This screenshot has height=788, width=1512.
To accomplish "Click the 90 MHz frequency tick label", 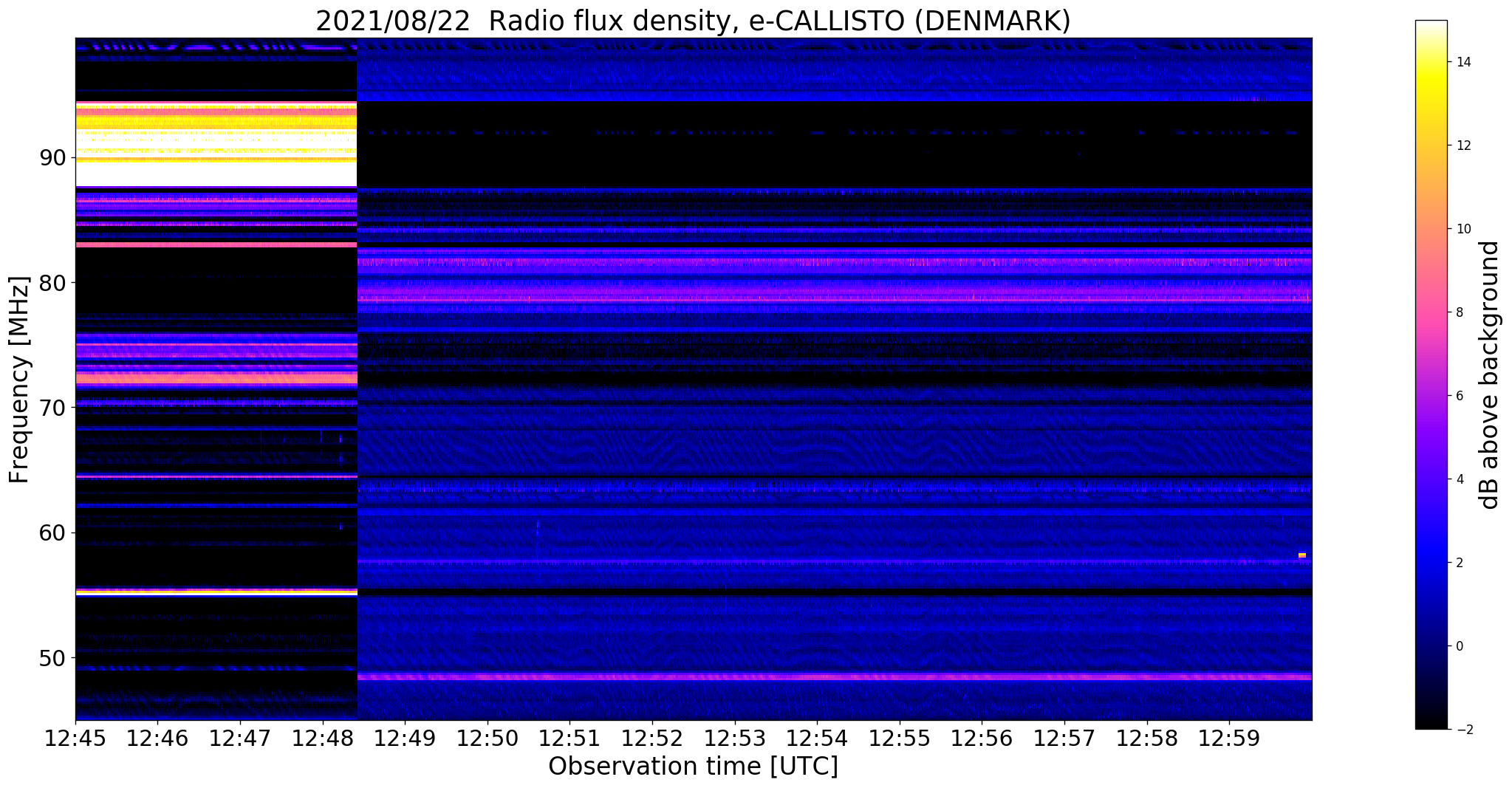I will (x=53, y=158).
